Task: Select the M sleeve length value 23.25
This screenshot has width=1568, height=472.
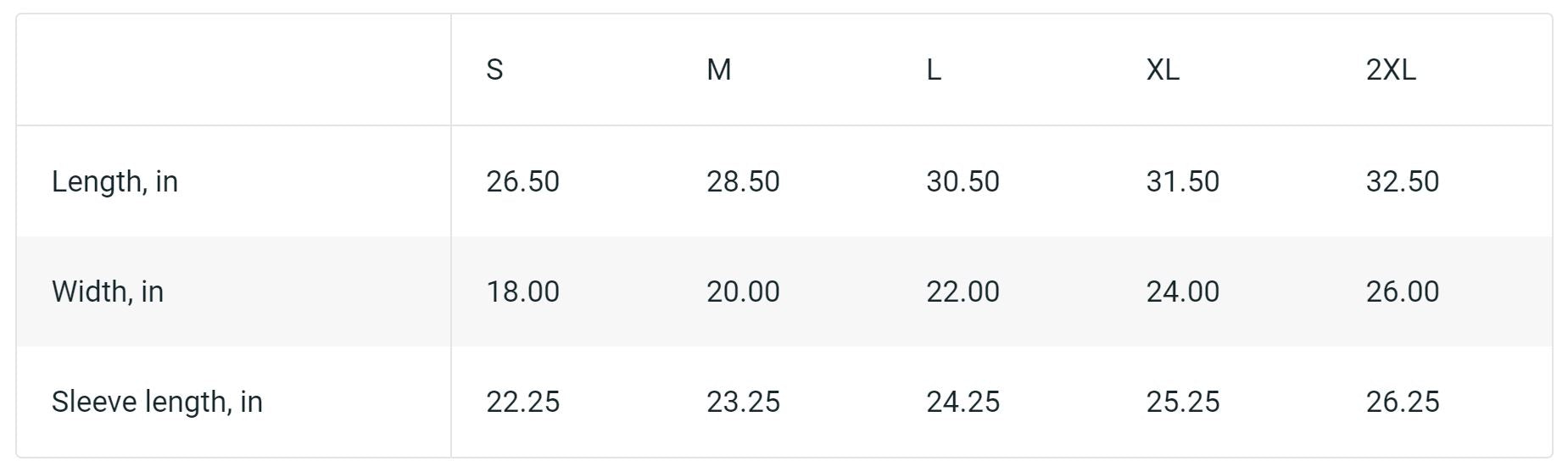Action: click(743, 402)
